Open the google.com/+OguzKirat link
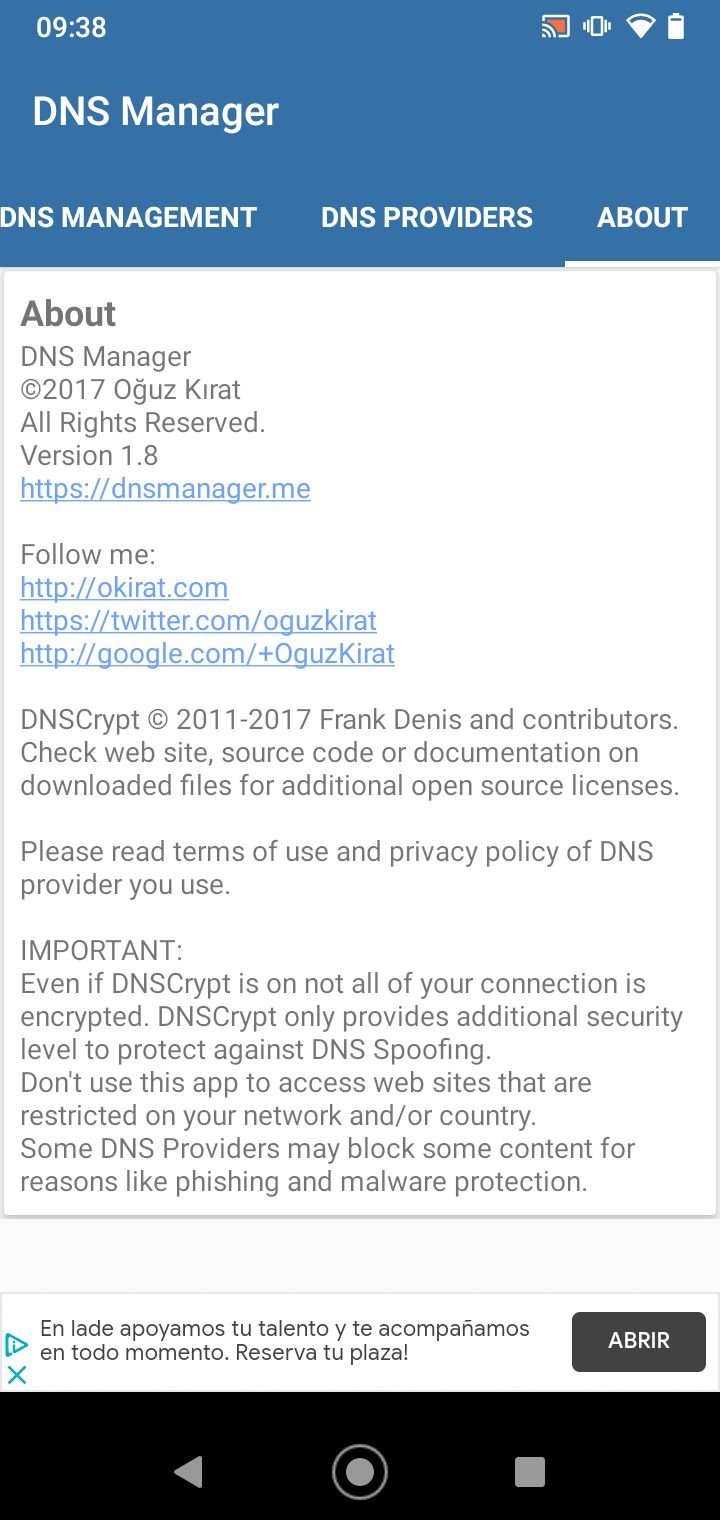The height and width of the screenshot is (1520, 720). click(x=207, y=653)
